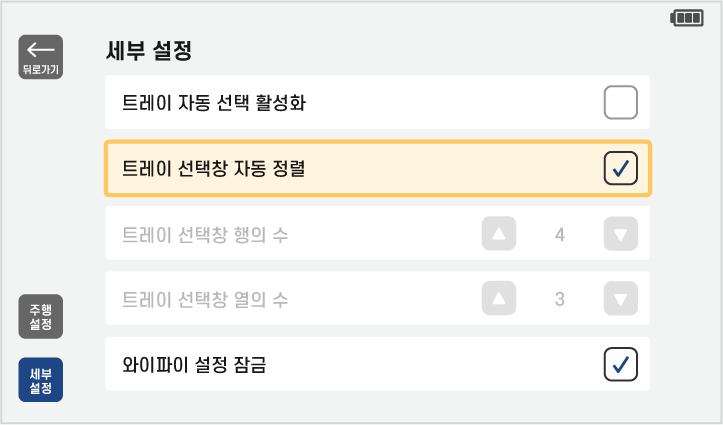Click the back arrow (뒤로가기) button
The width and height of the screenshot is (723, 425).
[x=41, y=50]
